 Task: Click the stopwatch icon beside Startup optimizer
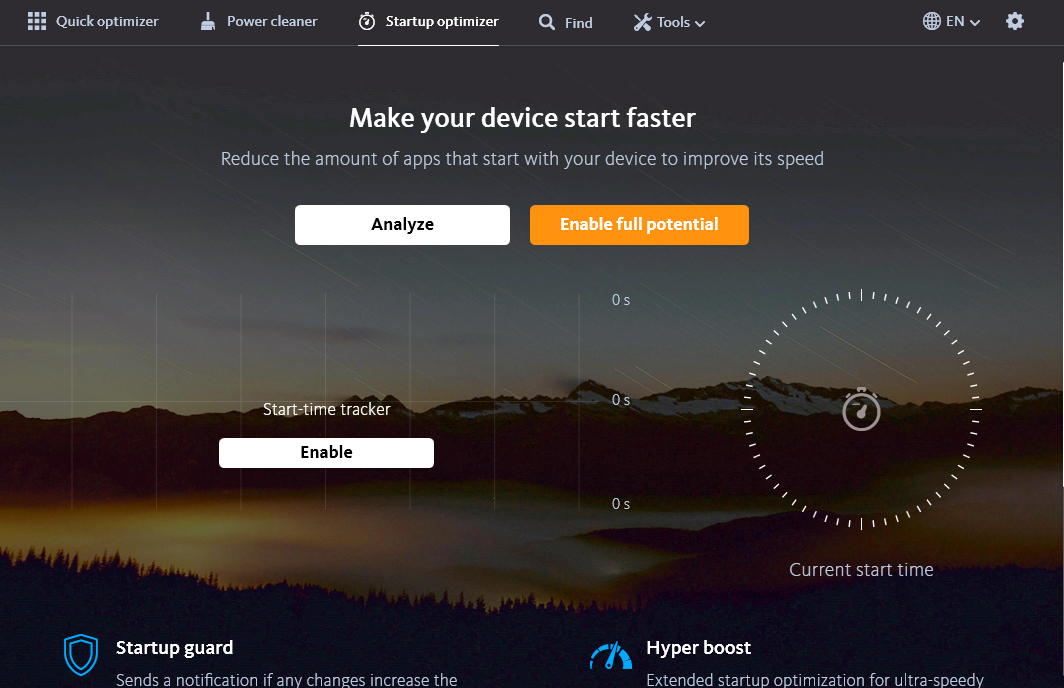click(x=367, y=21)
